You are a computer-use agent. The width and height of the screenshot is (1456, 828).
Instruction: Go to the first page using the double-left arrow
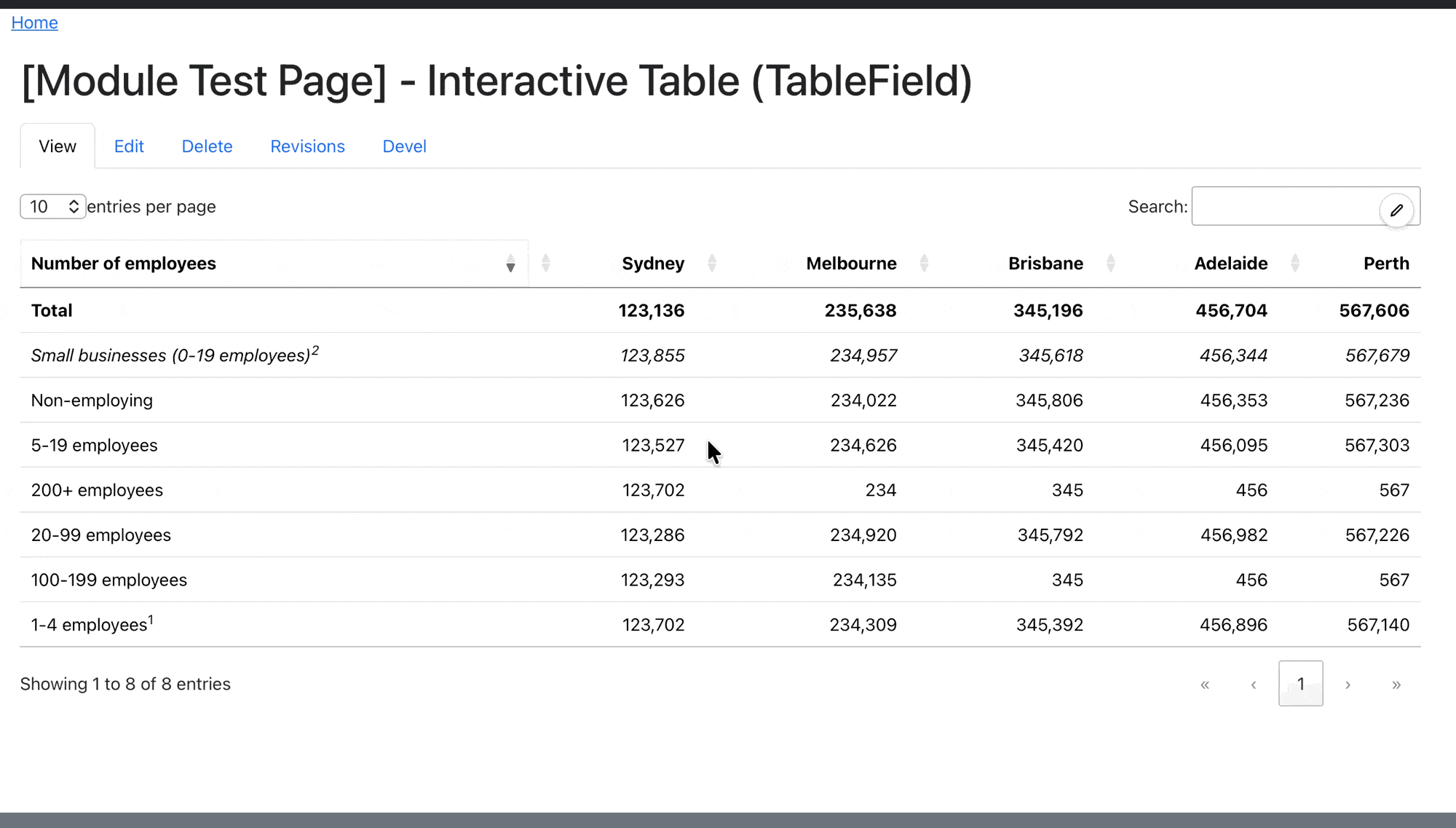pos(1205,685)
